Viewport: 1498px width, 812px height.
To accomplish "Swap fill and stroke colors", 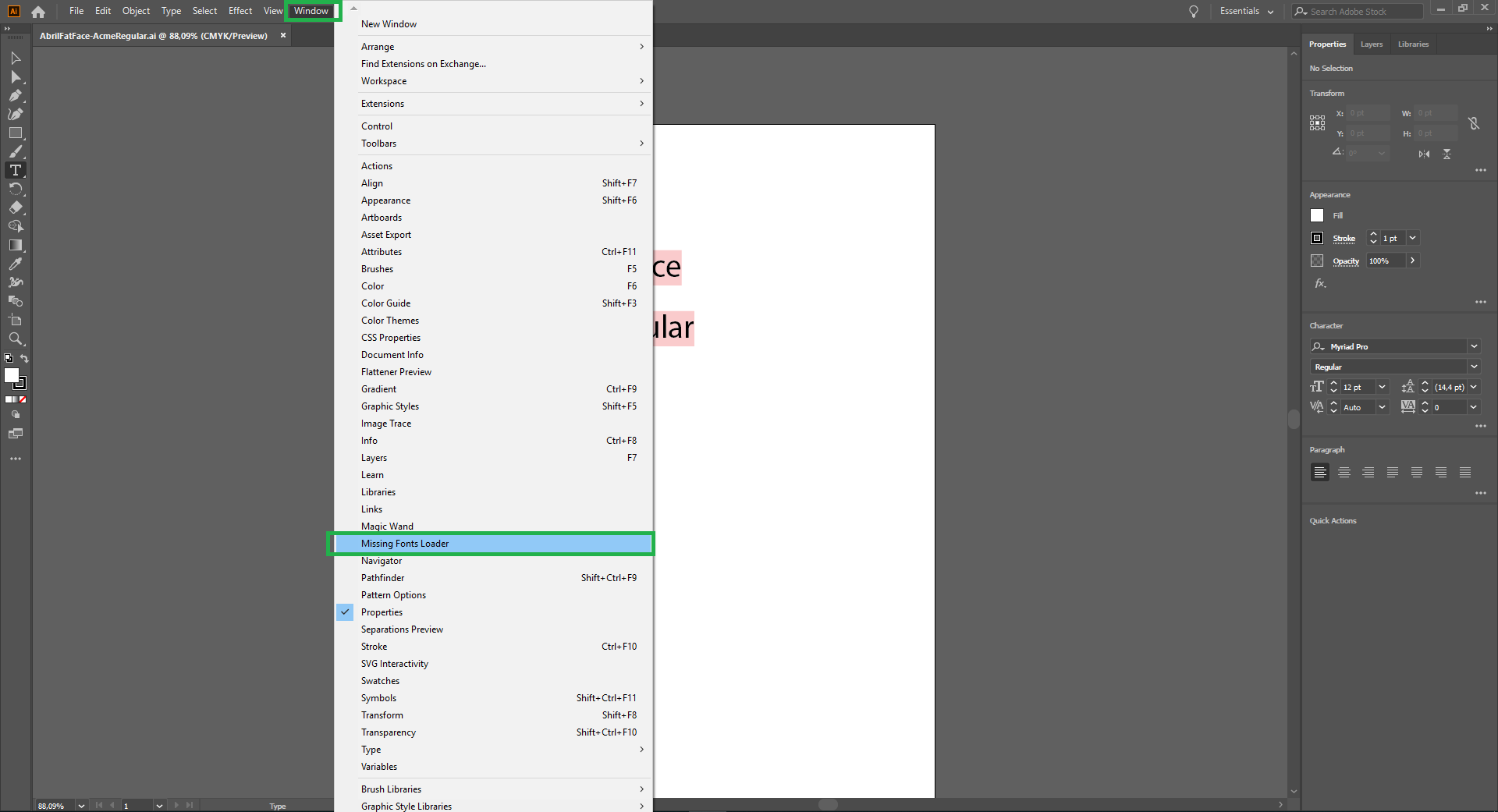I will (24, 359).
